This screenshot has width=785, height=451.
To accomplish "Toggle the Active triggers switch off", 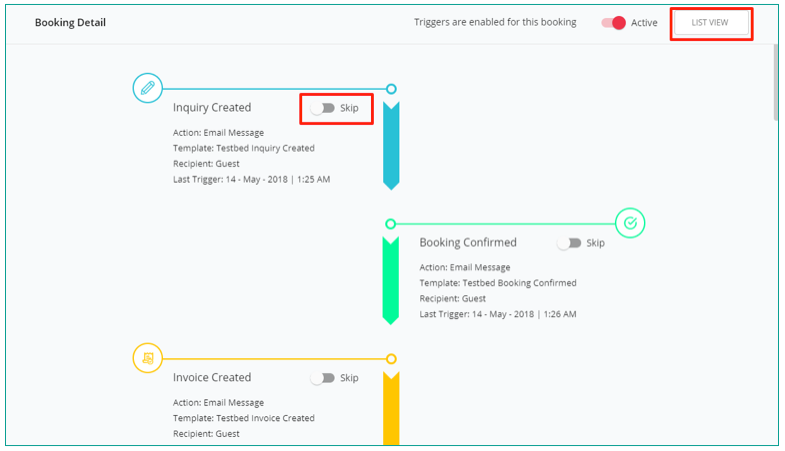I will click(614, 23).
